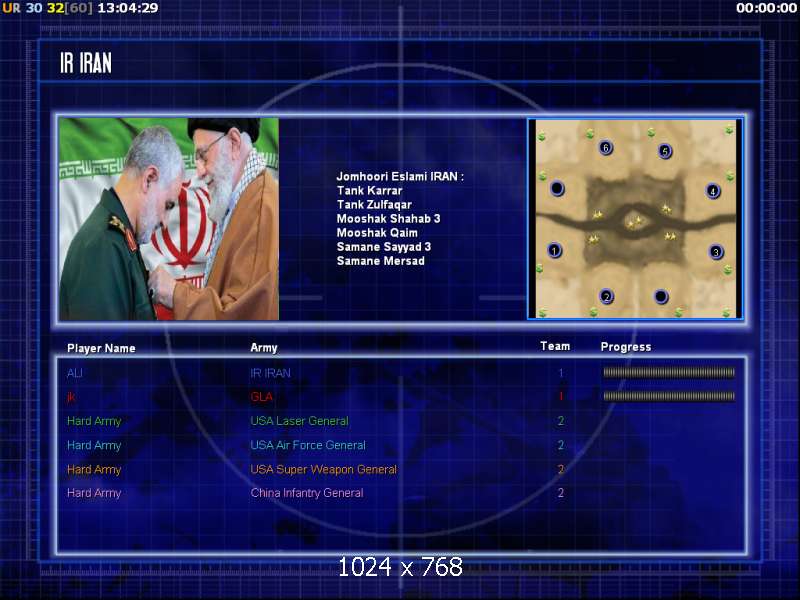Click the supply icon in the map's top-left corner

coord(542,136)
